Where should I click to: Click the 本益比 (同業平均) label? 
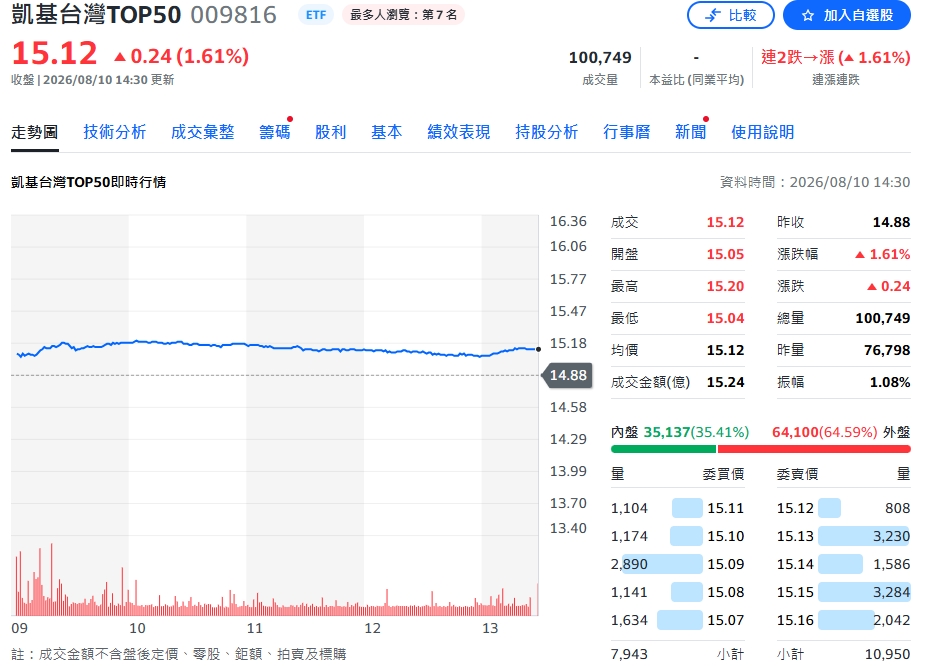(696, 80)
